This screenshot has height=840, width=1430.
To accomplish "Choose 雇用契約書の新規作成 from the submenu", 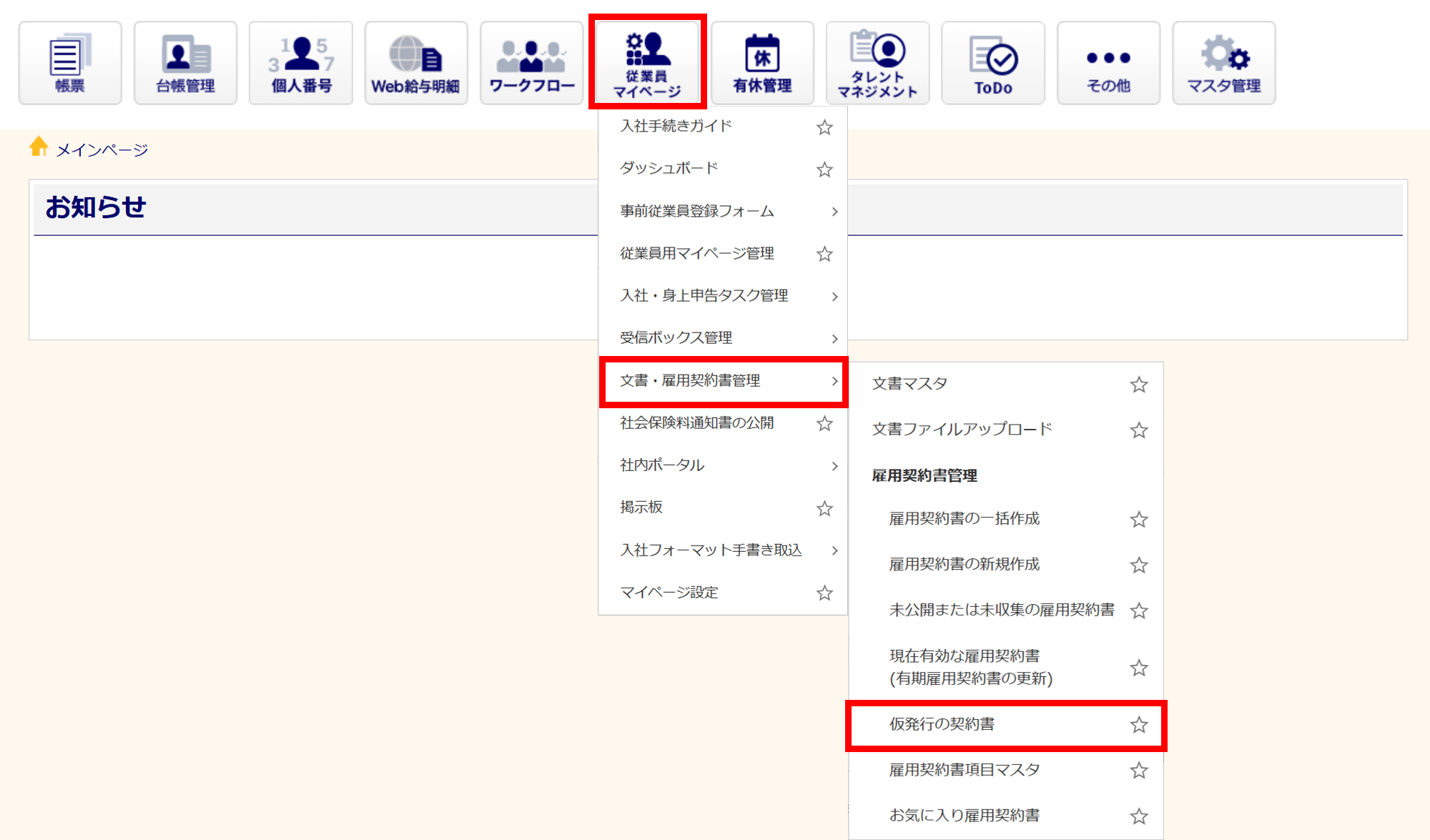I will click(x=964, y=565).
